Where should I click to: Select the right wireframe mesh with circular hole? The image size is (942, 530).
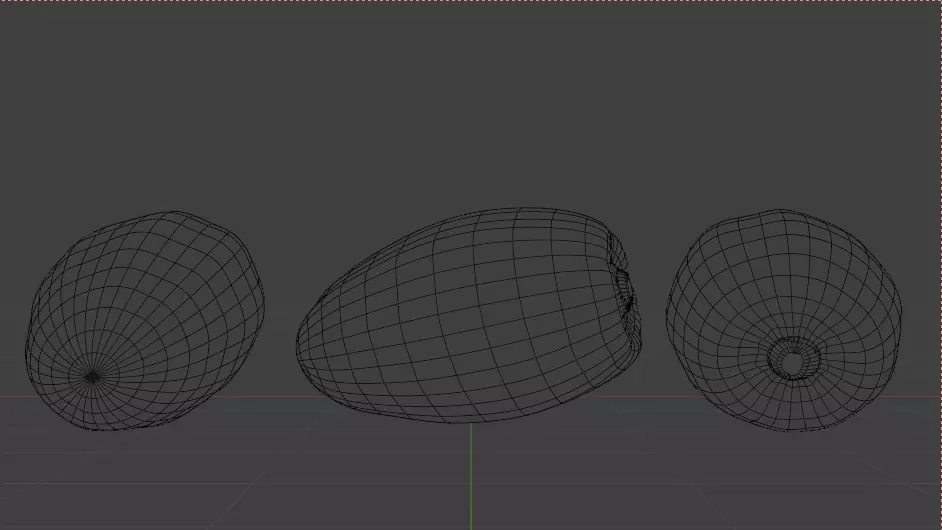784,320
